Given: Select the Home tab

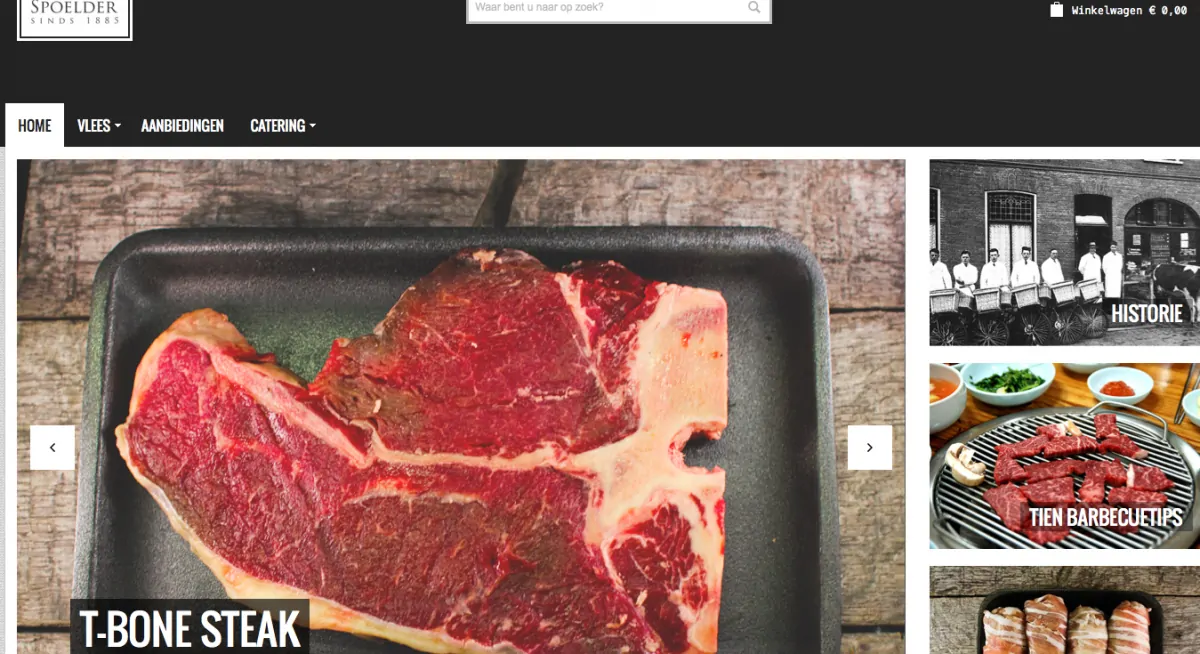Looking at the screenshot, I should [x=34, y=126].
